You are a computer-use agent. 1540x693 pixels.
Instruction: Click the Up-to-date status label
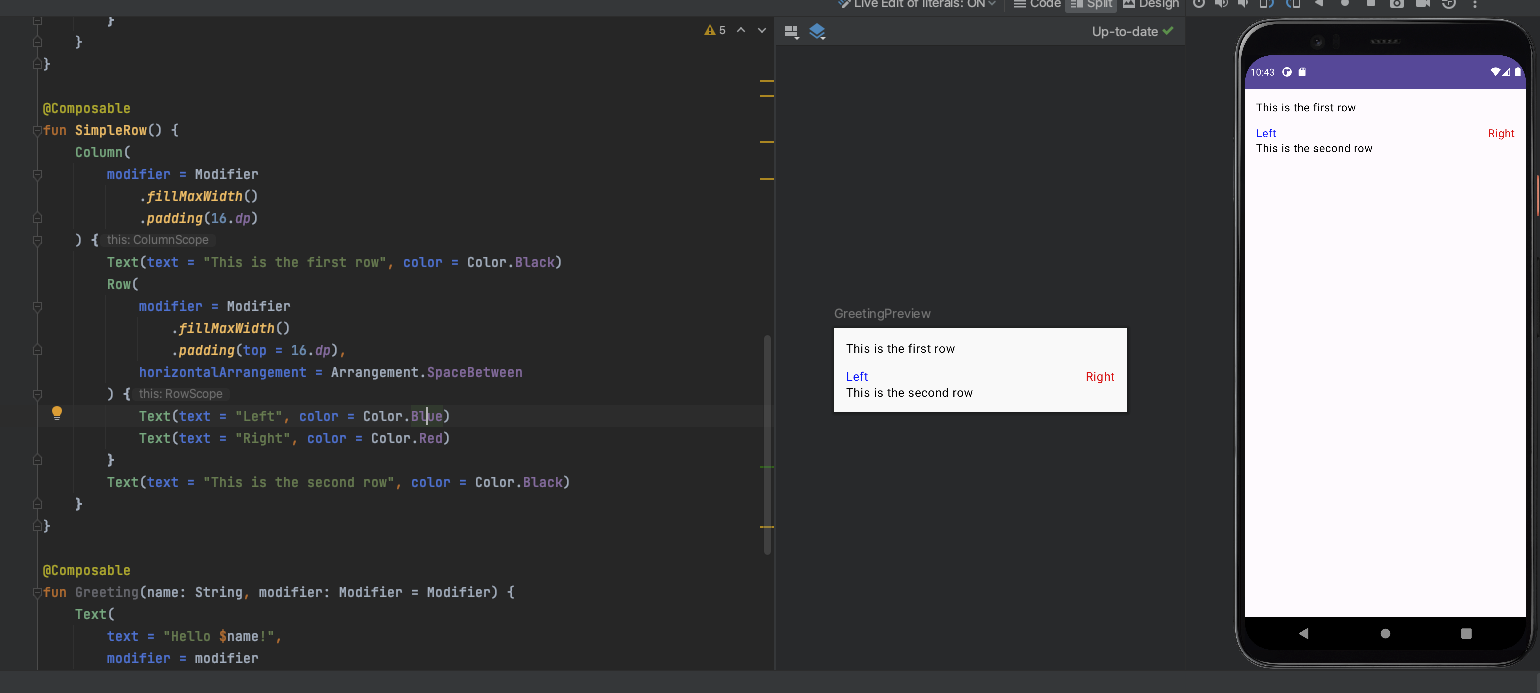[x=1125, y=31]
